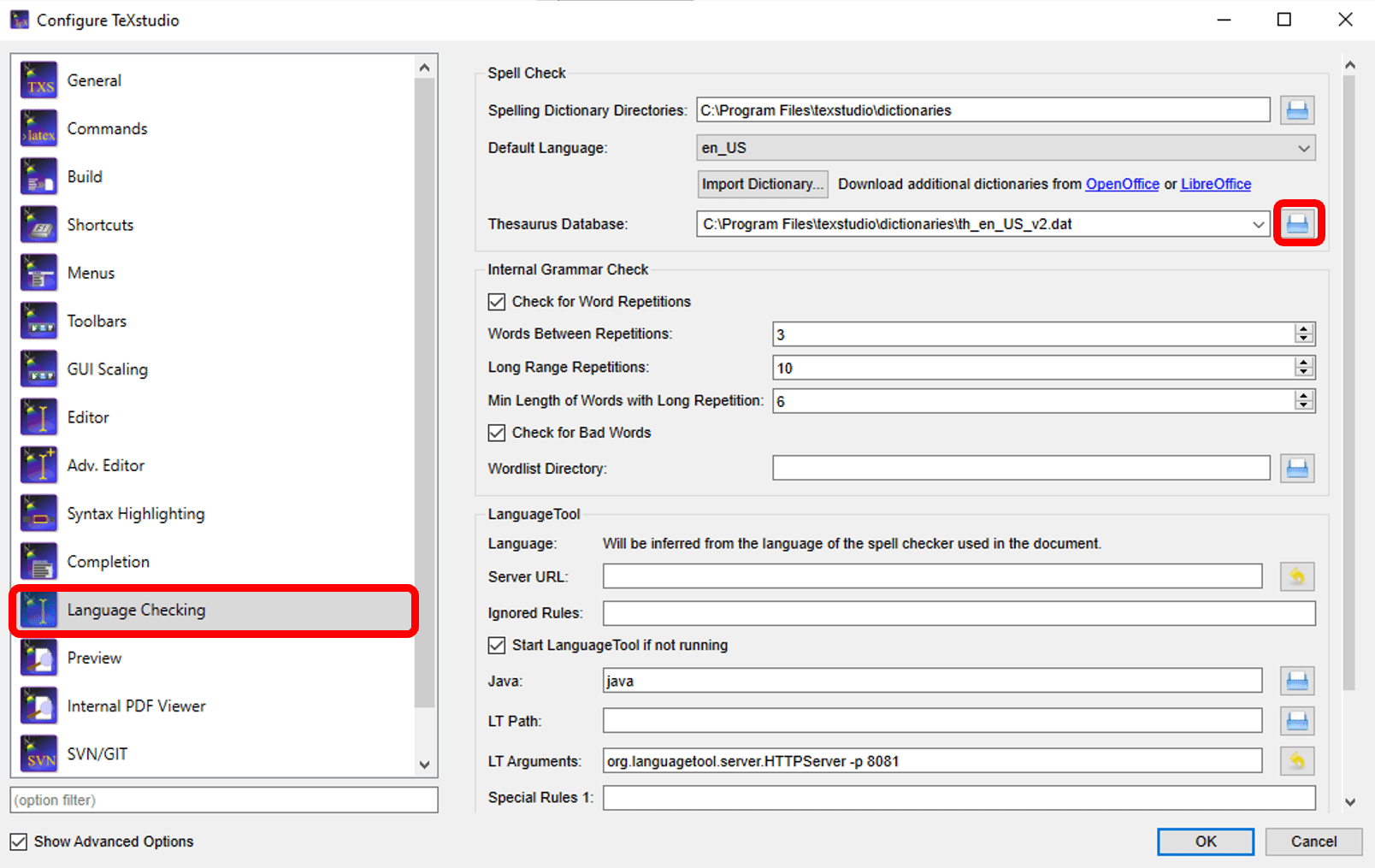Increase Words Between Repetitions value
The image size is (1375, 868).
click(x=1303, y=329)
